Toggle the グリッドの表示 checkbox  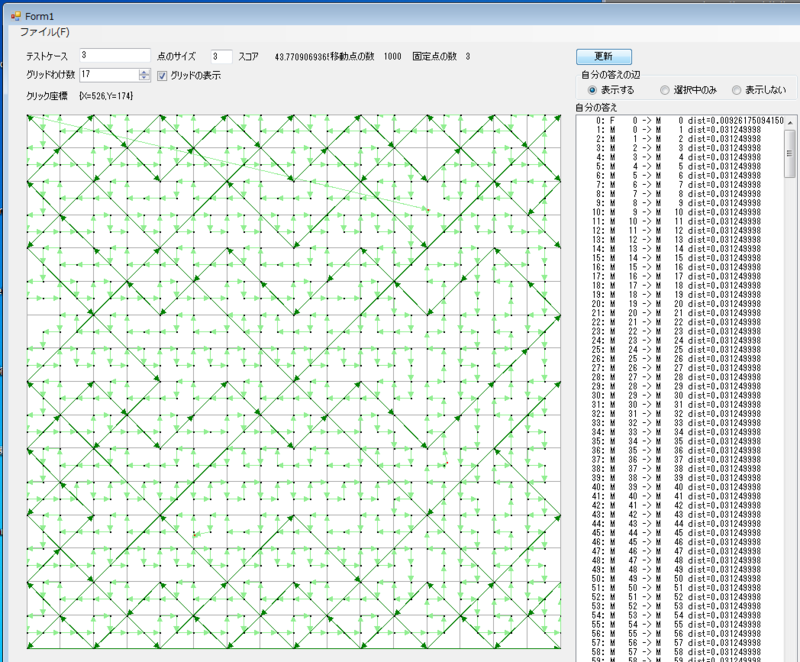point(162,76)
